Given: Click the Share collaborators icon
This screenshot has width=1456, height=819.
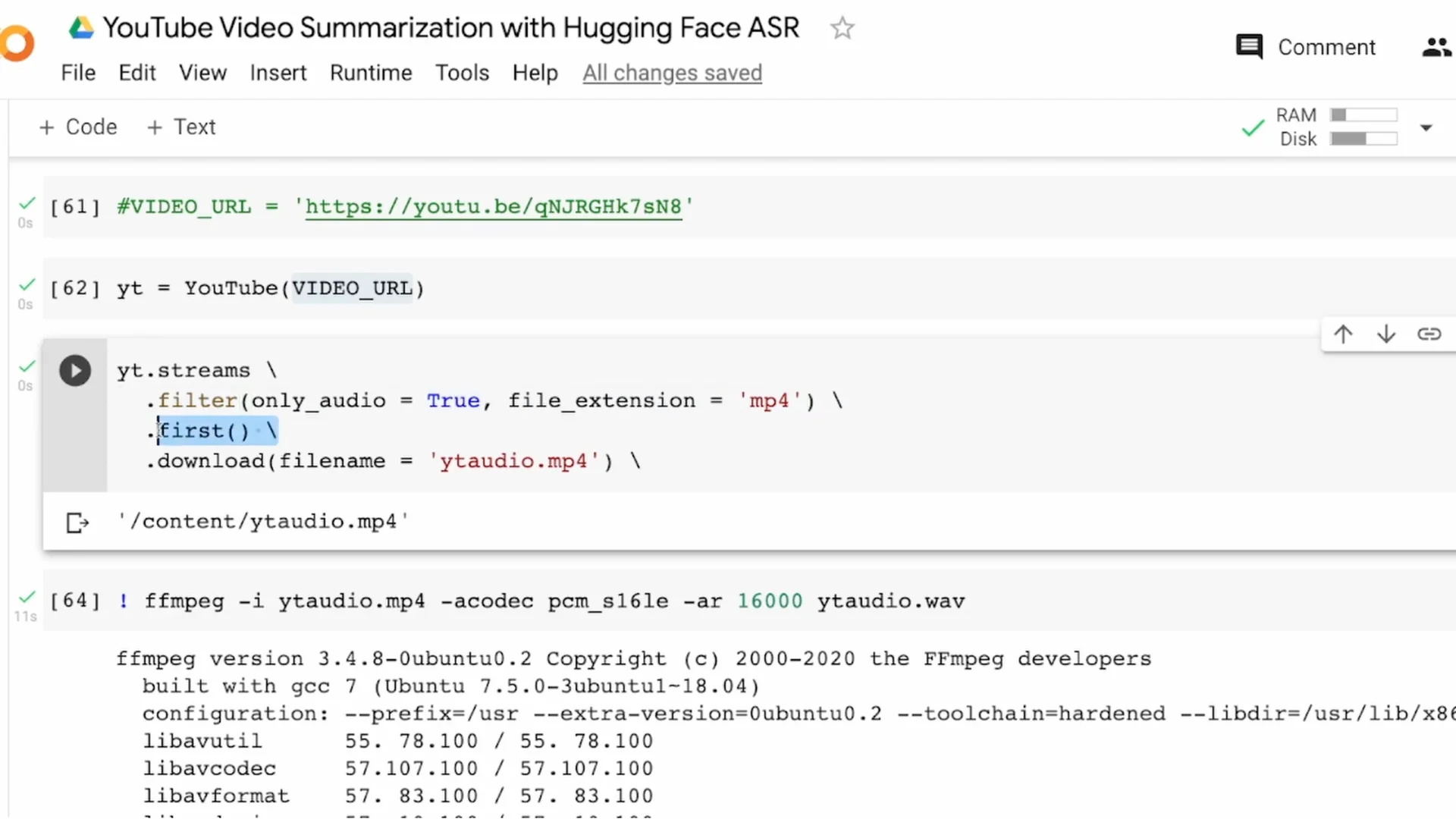Looking at the screenshot, I should coord(1436,46).
